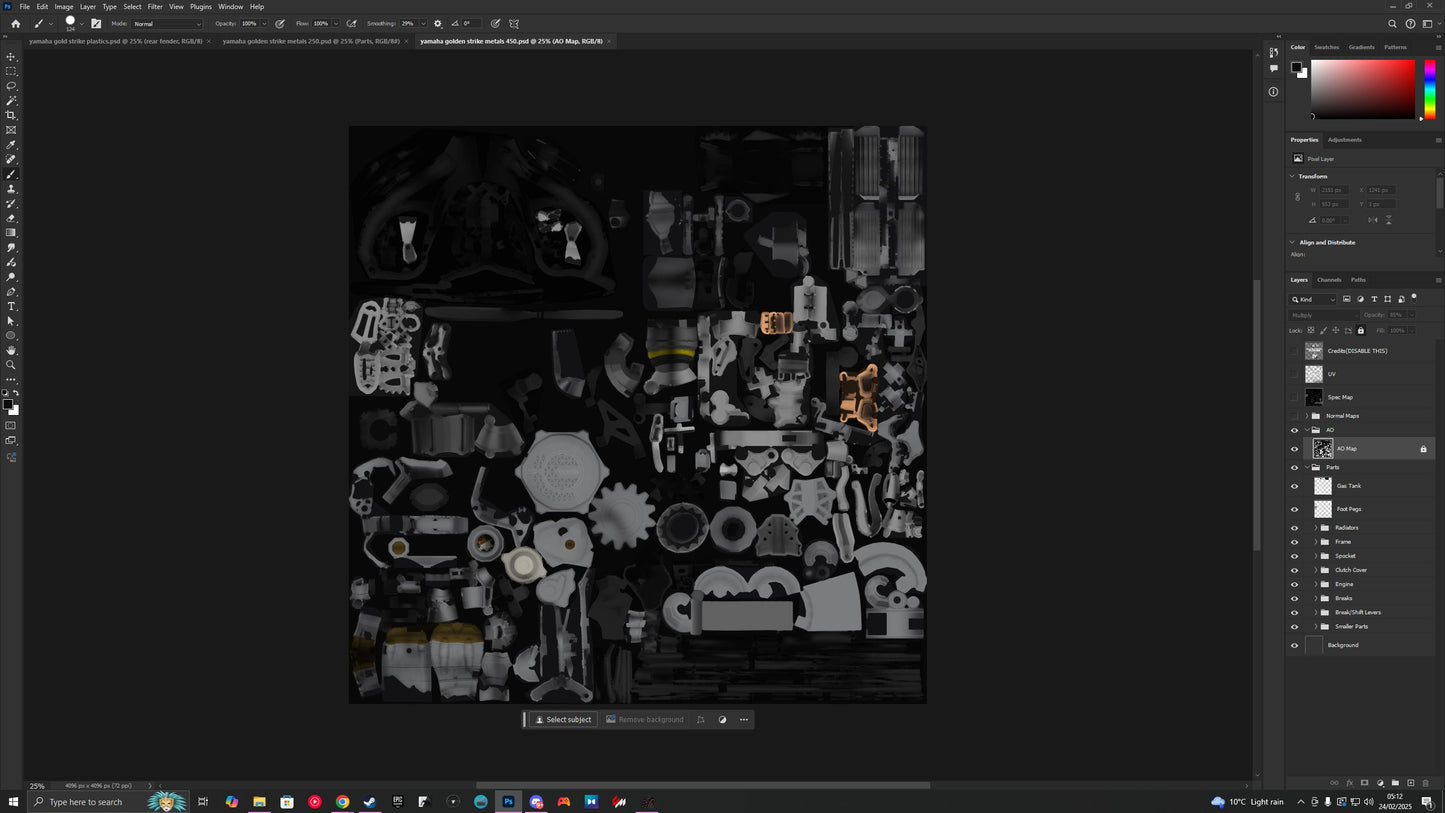This screenshot has height=813, width=1445.
Task: Show the Spec Map layer
Action: coord(1294,397)
